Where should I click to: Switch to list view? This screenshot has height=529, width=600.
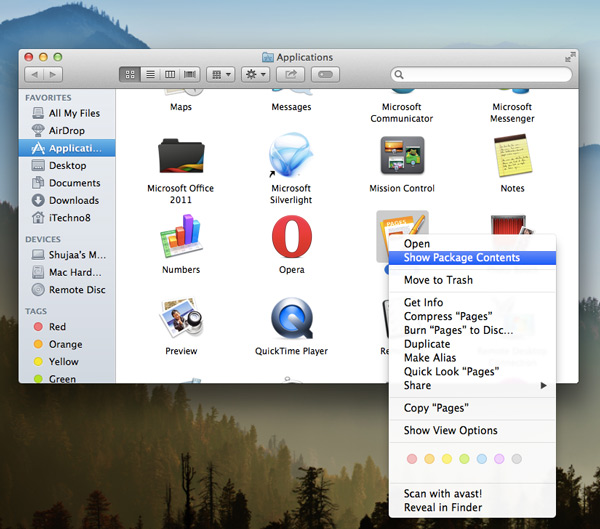click(150, 75)
